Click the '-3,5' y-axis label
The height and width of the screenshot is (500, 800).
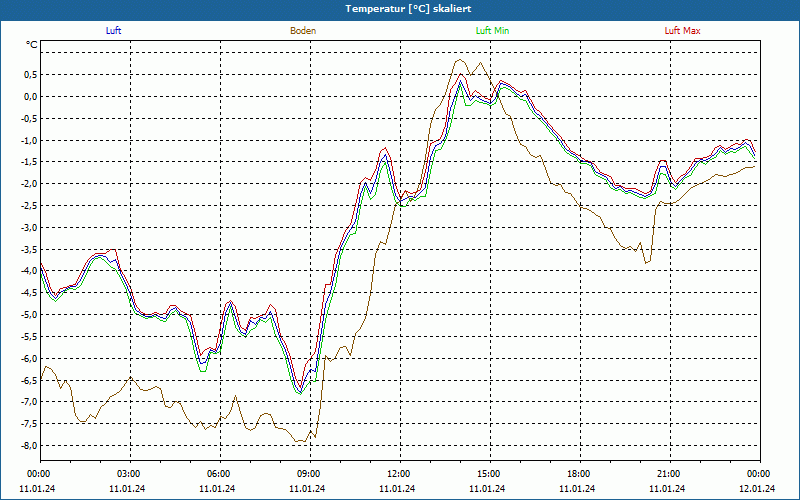pos(30,249)
